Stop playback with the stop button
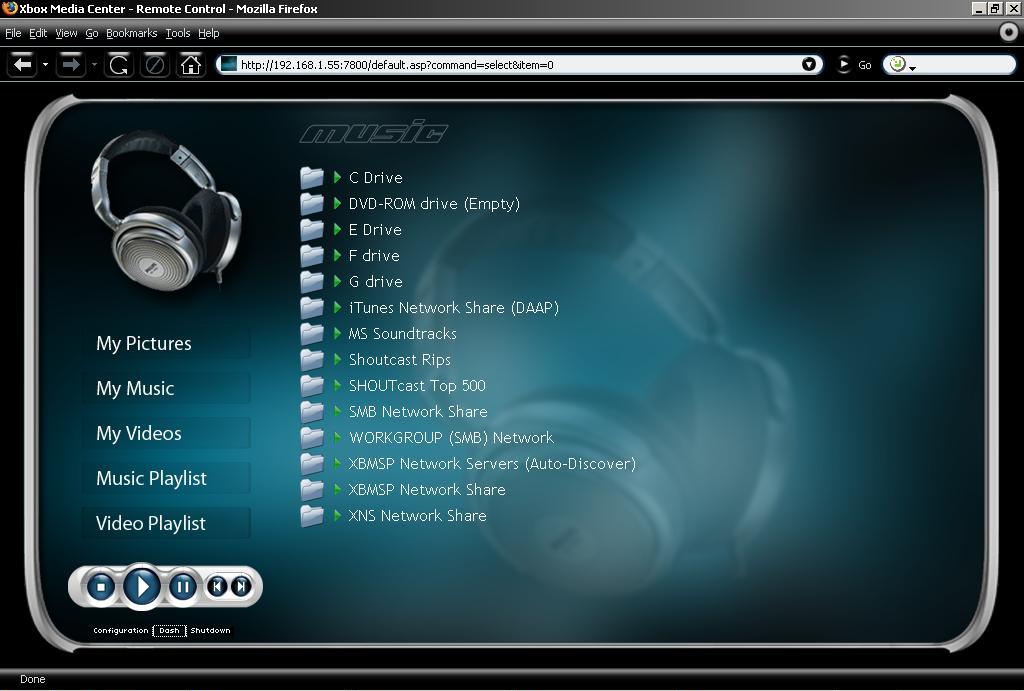The width and height of the screenshot is (1024, 691). [x=101, y=587]
